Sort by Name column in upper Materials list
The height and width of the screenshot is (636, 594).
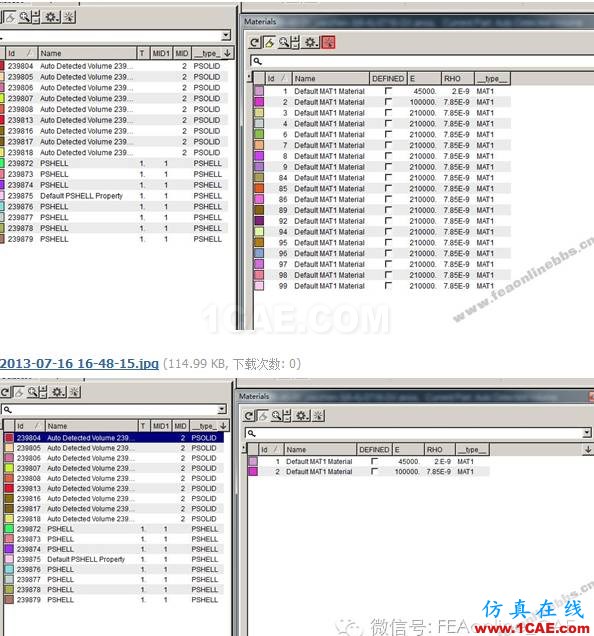(330, 78)
